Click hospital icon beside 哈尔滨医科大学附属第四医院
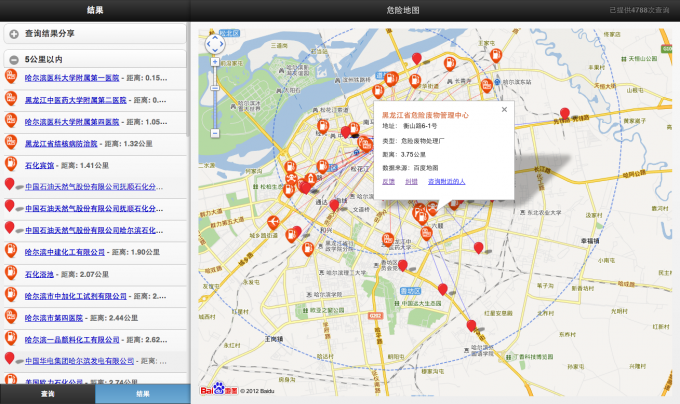The height and width of the screenshot is (404, 680). point(11,120)
